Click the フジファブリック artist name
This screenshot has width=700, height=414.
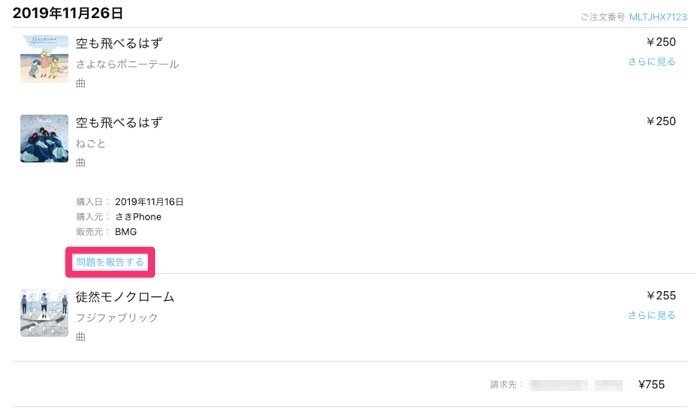coord(117,318)
